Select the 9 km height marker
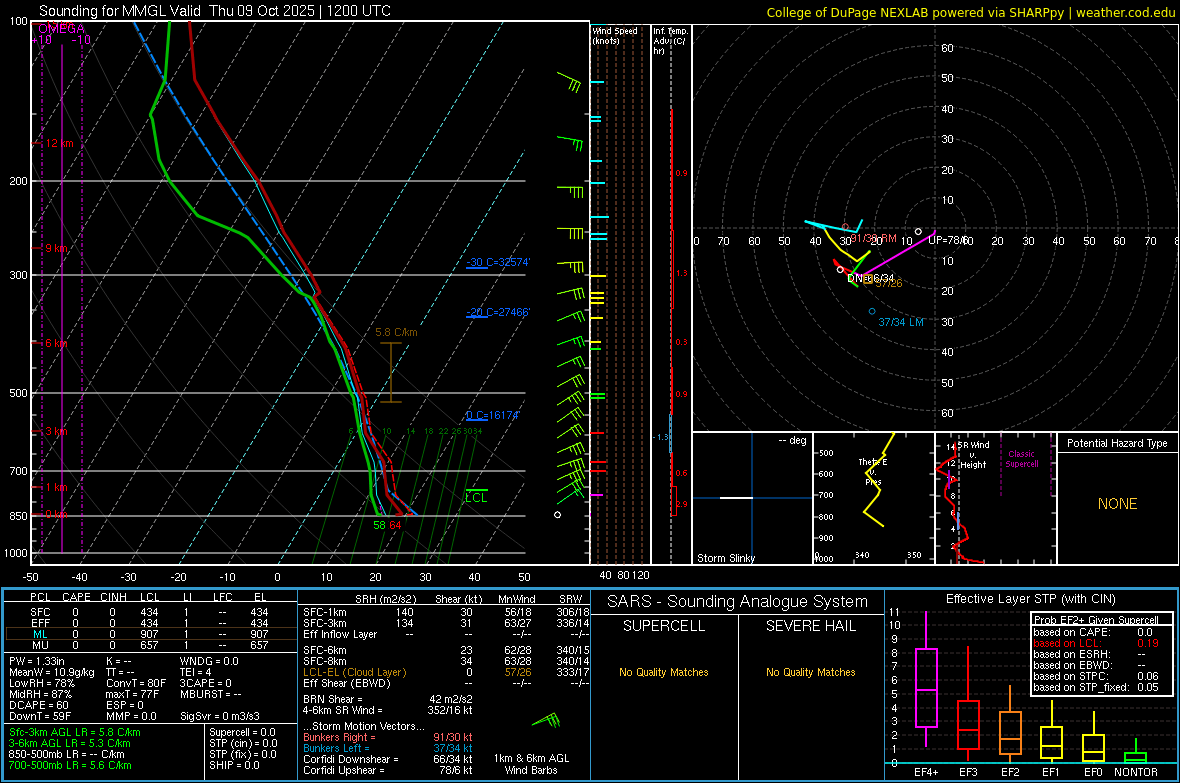Screen dimensions: 1180x783 pos(56,248)
